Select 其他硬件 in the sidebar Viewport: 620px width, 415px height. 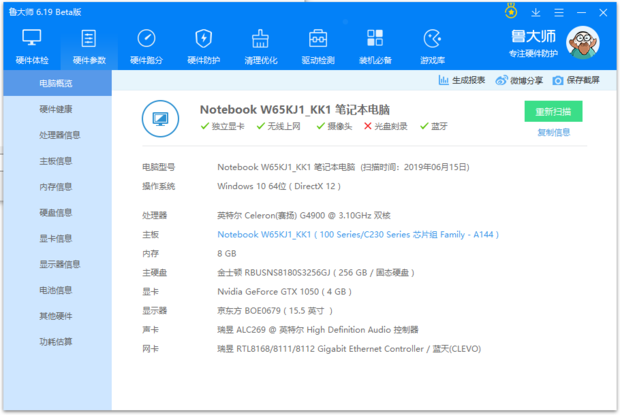click(57, 316)
